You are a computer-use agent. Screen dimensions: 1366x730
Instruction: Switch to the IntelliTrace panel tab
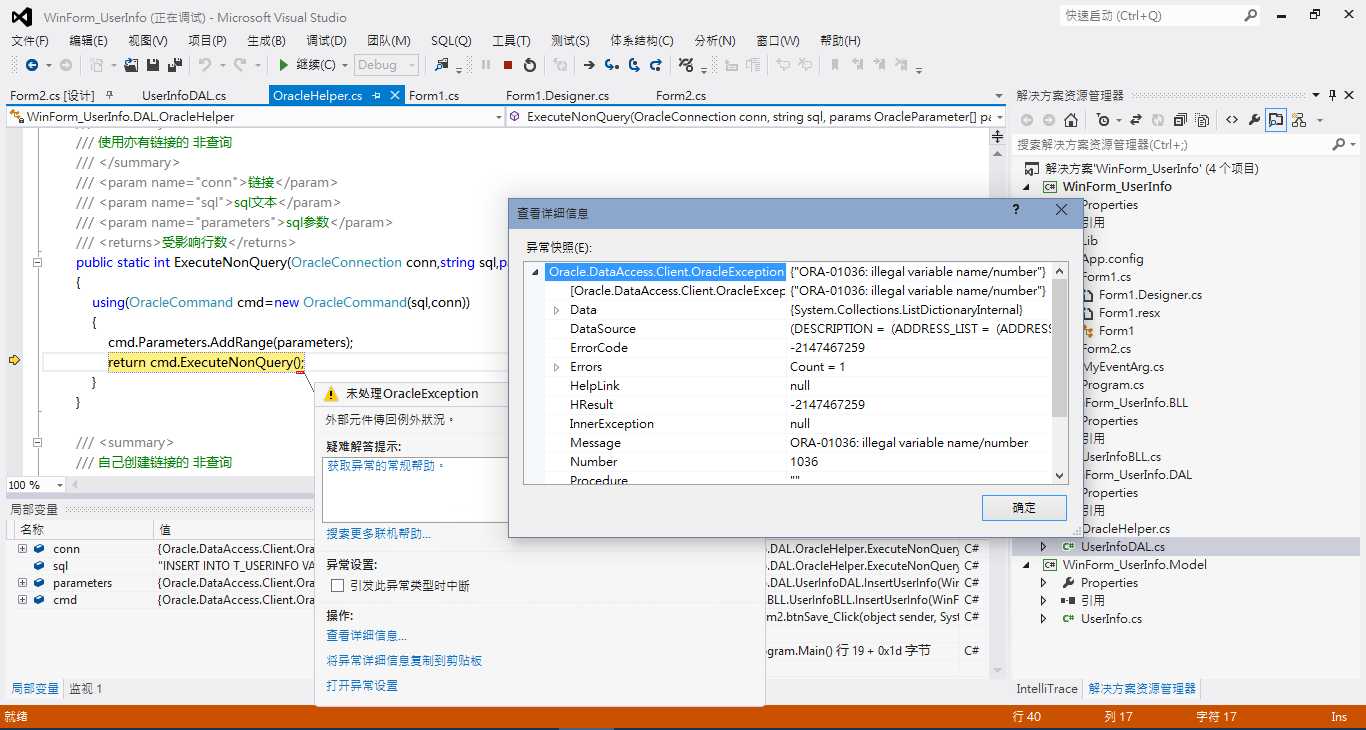click(1047, 689)
